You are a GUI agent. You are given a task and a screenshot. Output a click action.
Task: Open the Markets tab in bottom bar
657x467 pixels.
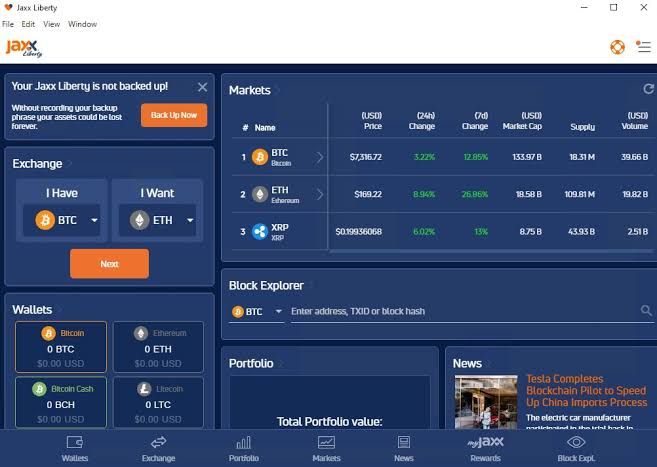(x=326, y=449)
